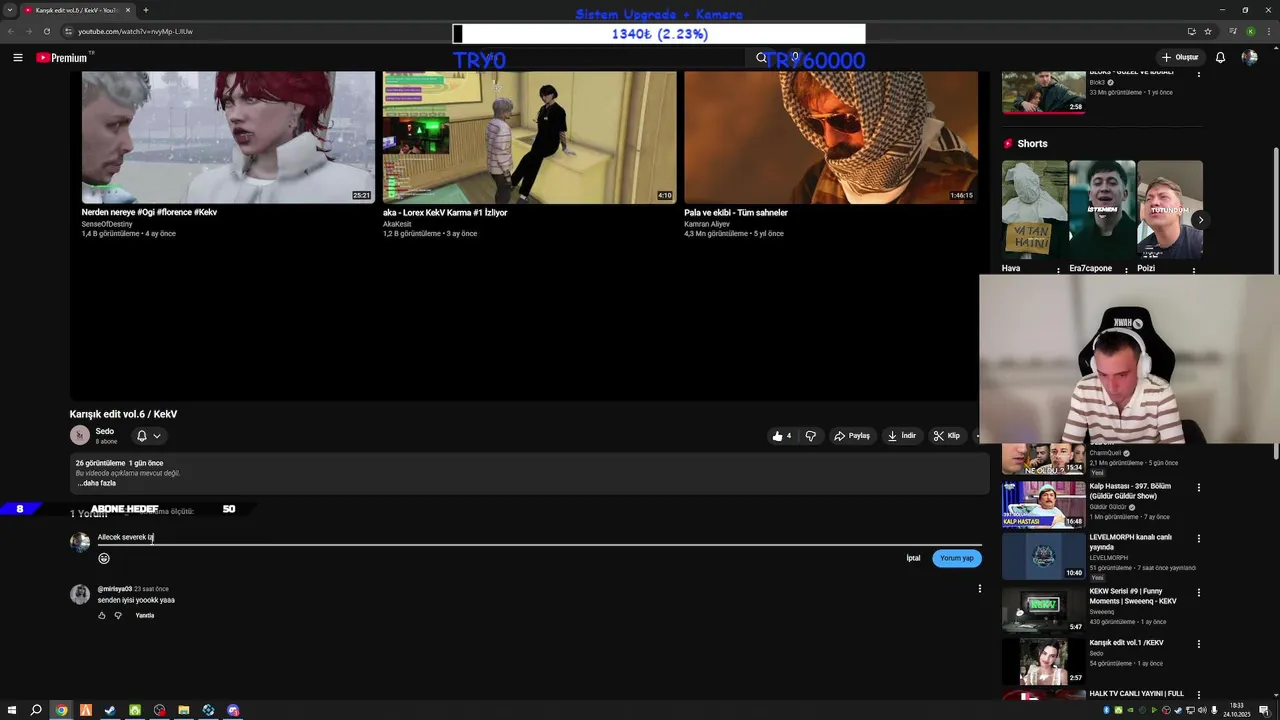This screenshot has height=720, width=1280.
Task: Like the video with thumbs up
Action: point(782,436)
